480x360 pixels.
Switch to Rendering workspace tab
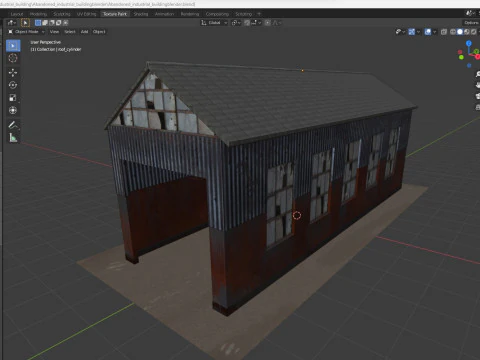coord(190,14)
